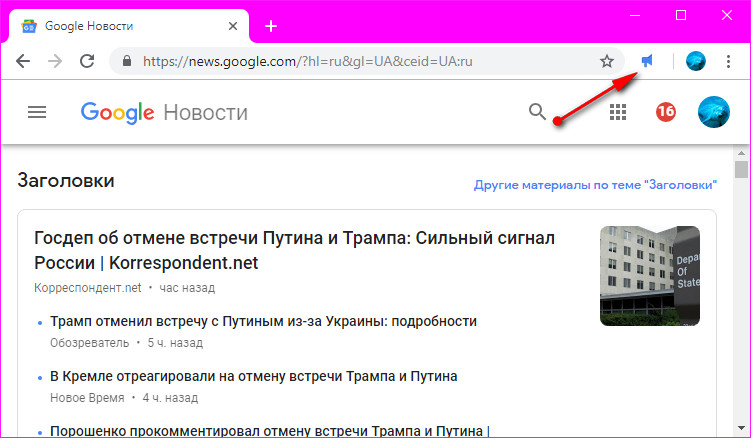This screenshot has width=751, height=438.
Task: Open a new browser tab
Action: click(271, 26)
